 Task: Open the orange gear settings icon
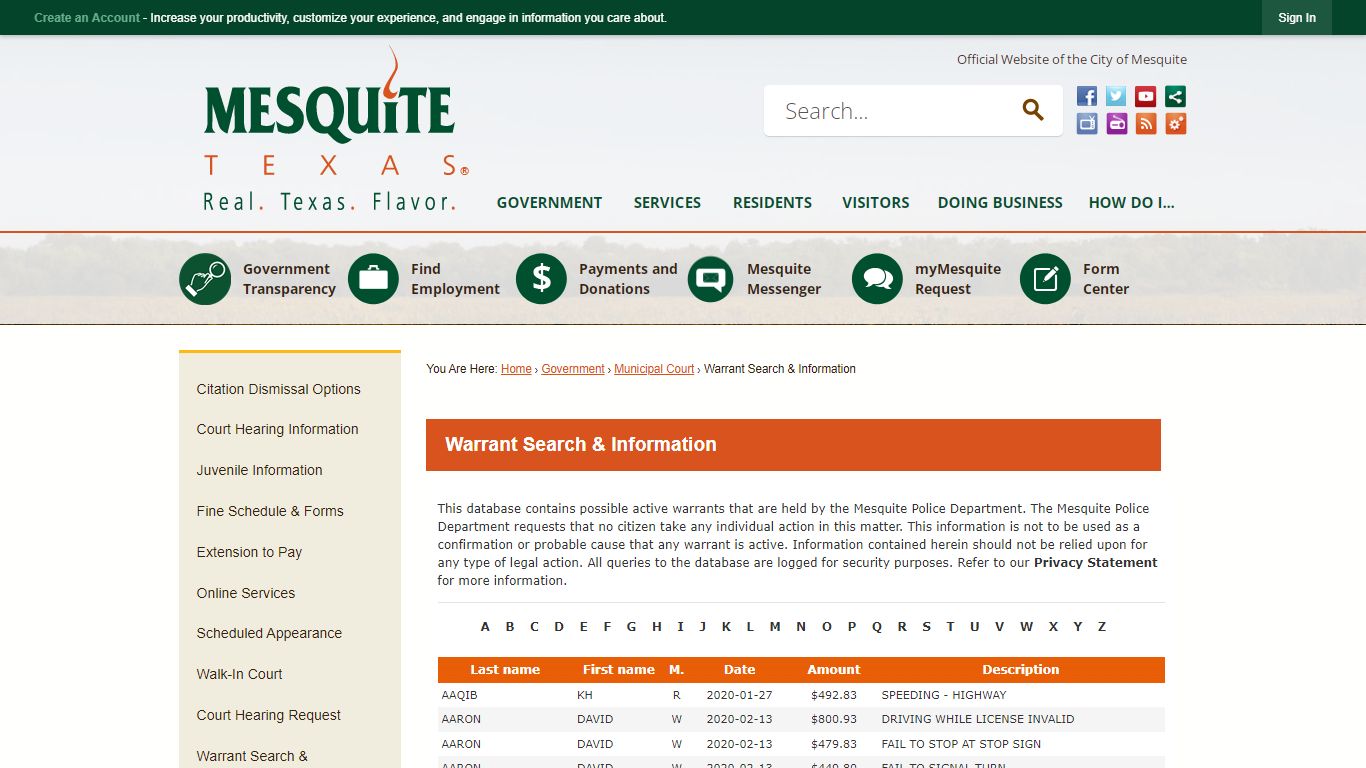pyautogui.click(x=1176, y=123)
